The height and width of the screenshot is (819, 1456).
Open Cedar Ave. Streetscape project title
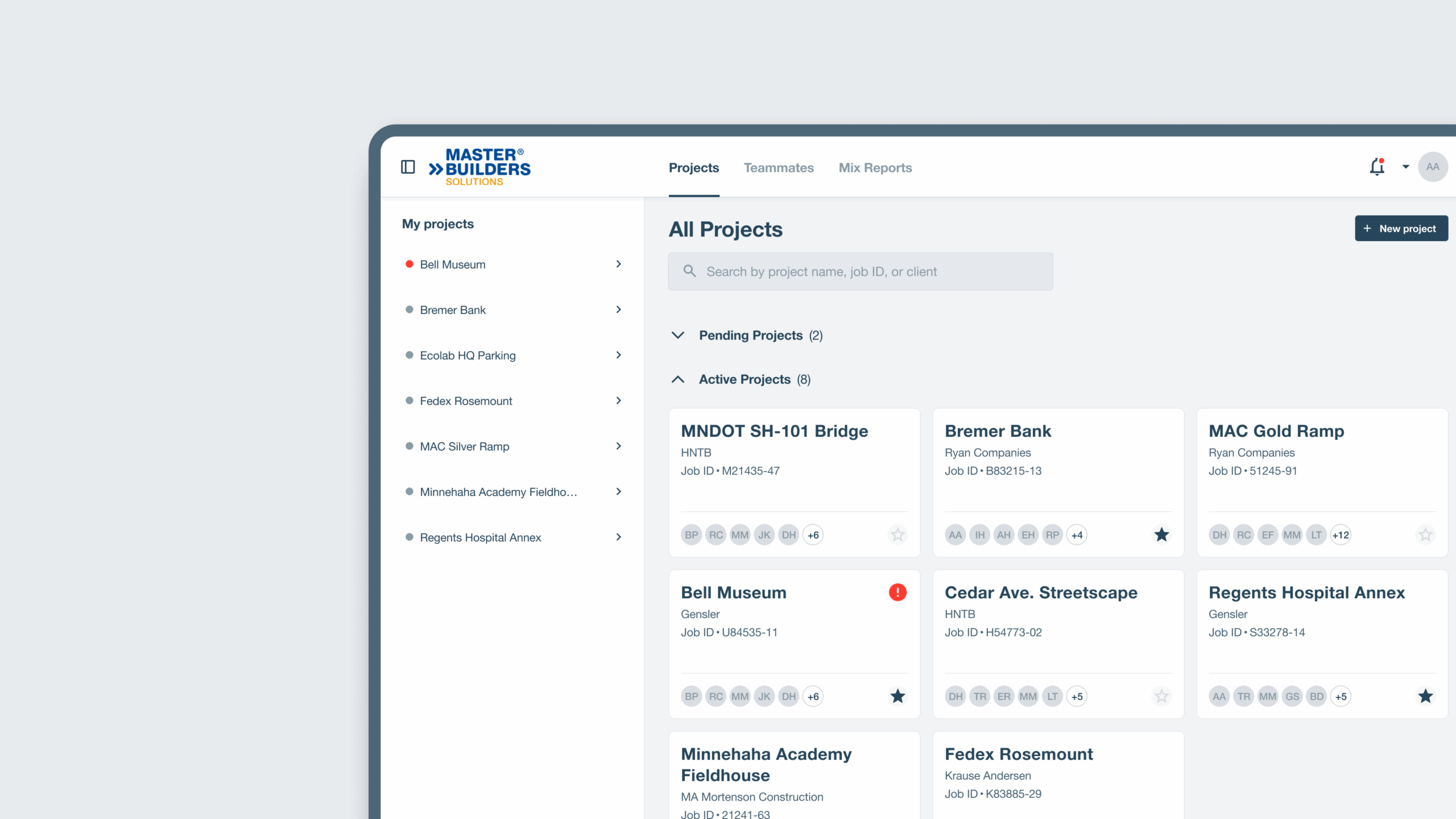pos(1041,592)
